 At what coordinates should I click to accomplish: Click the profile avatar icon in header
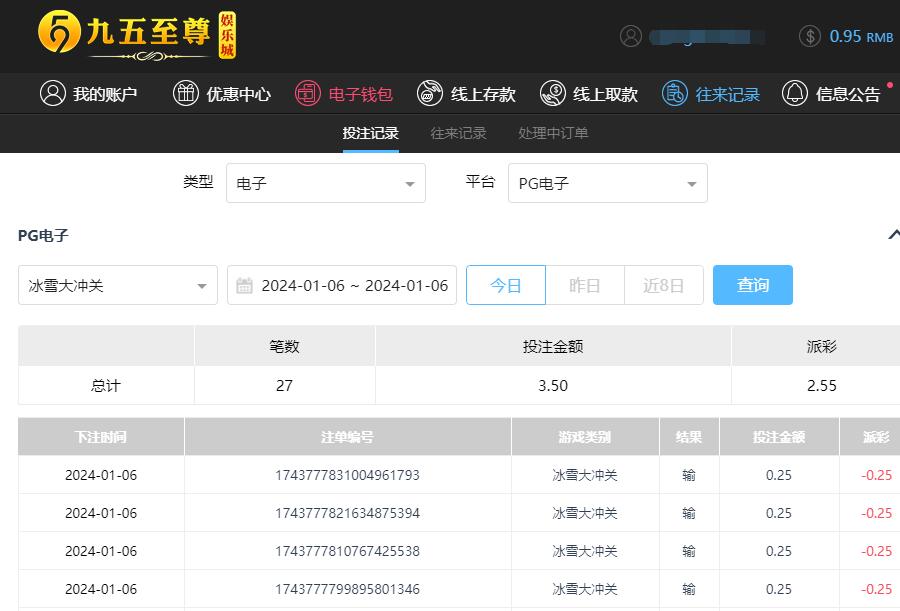coord(631,36)
